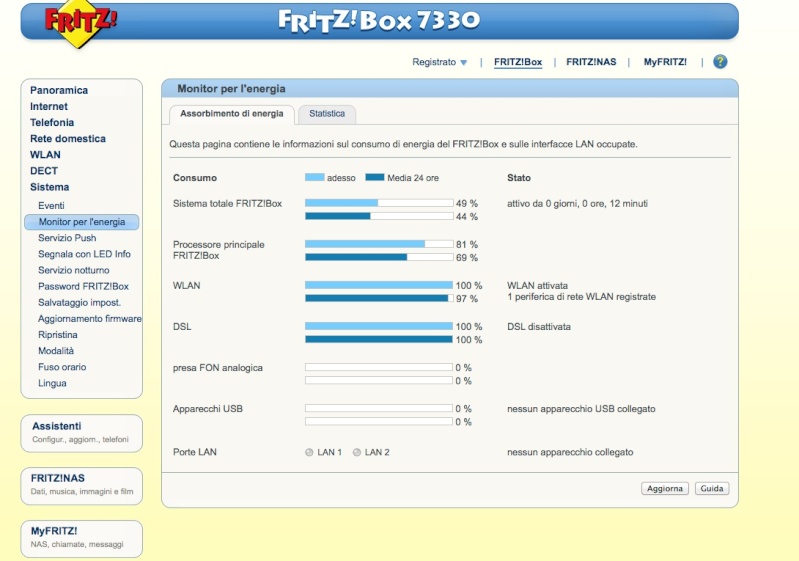Switch to the Statistica tab
Viewport: 799px width, 561px height.
pos(327,114)
